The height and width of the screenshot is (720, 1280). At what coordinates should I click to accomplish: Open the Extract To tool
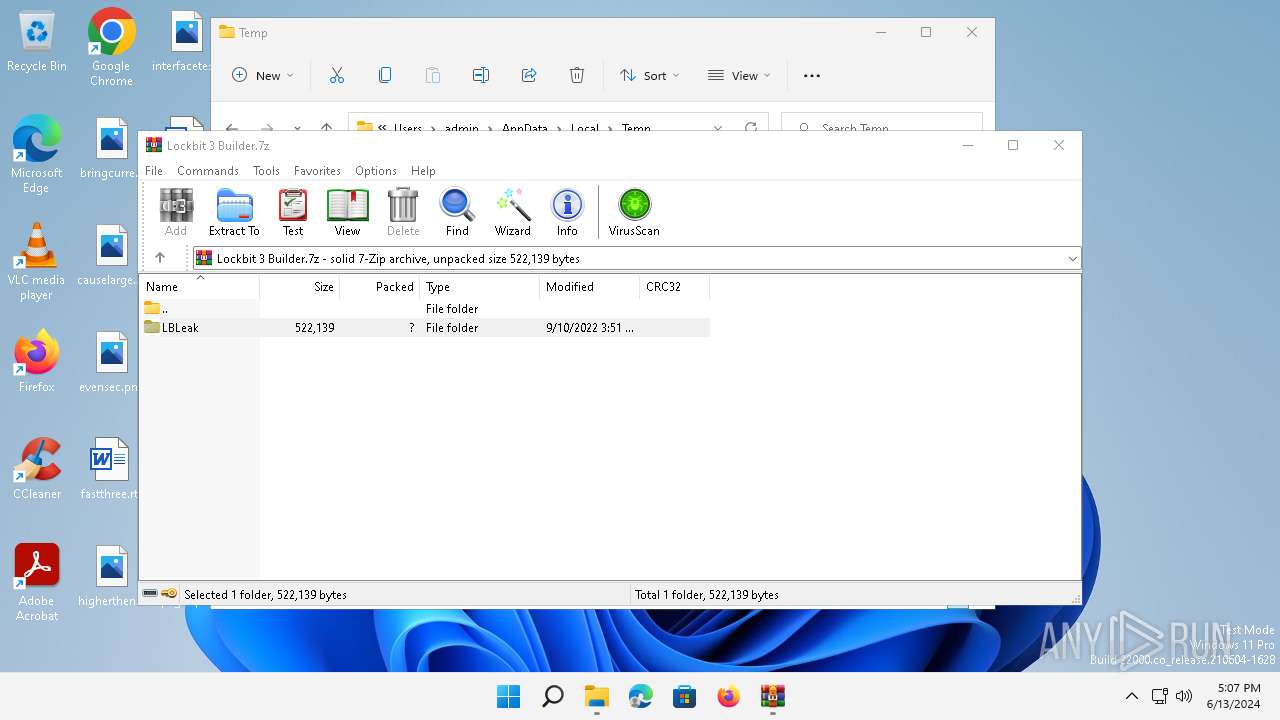[x=234, y=212]
